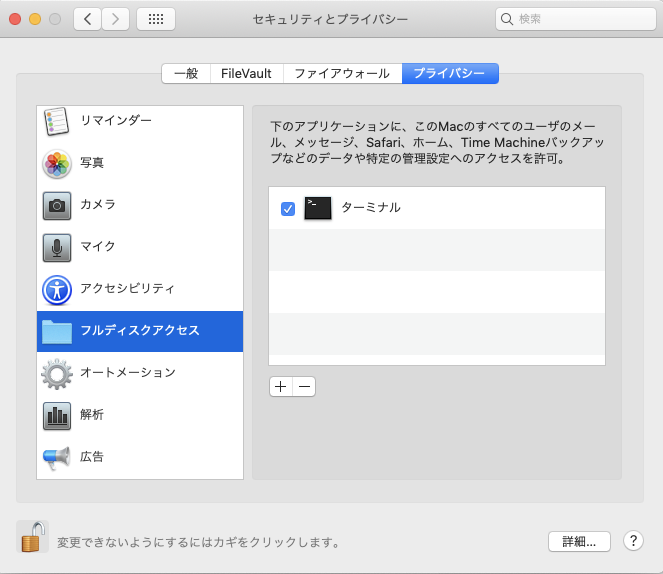Viewport: 663px width, 574px height.
Task: Click the Automation (オートメーション) gear icon
Action: pos(57,374)
